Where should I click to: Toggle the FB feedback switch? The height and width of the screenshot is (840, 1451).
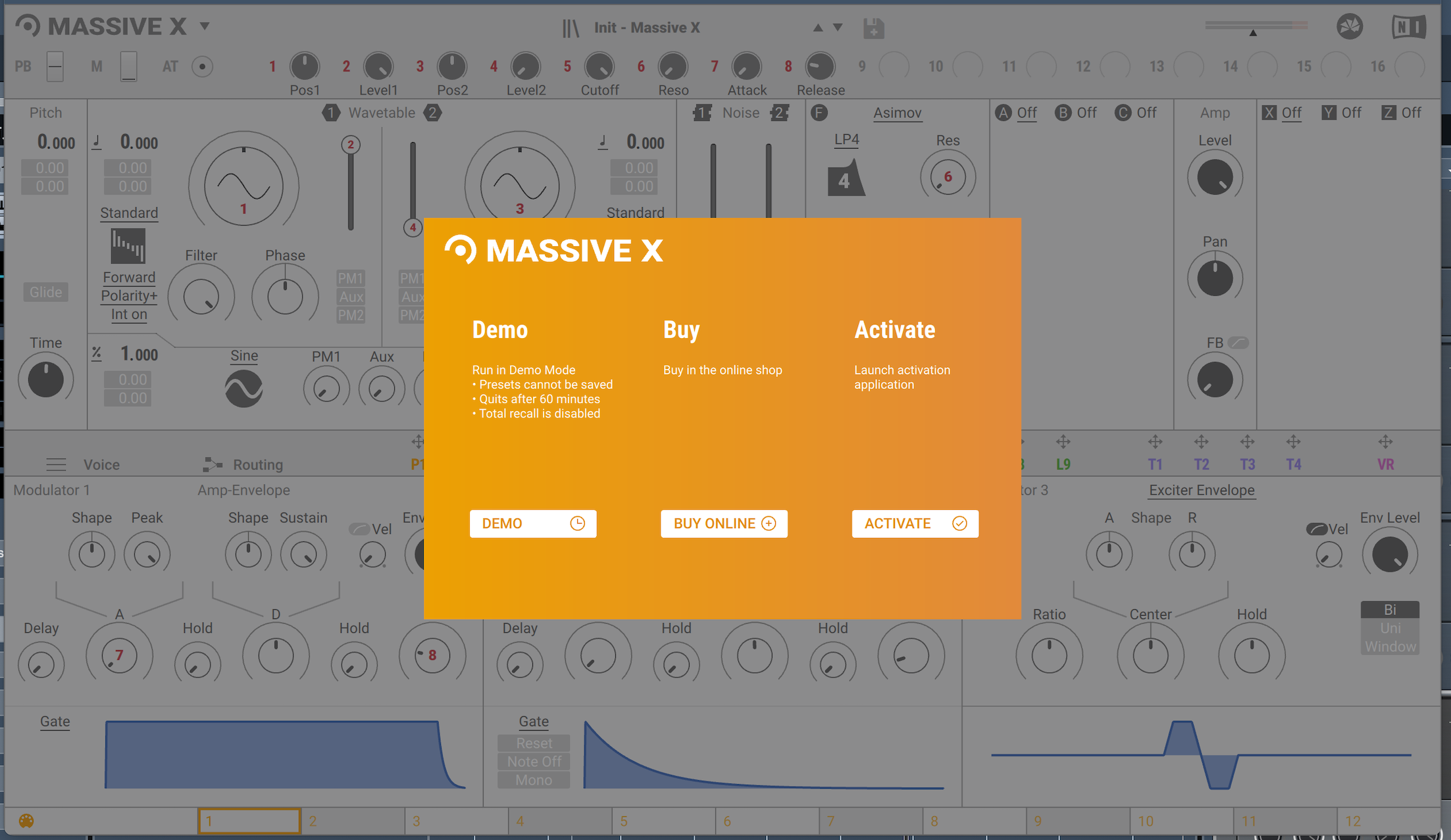(1238, 343)
